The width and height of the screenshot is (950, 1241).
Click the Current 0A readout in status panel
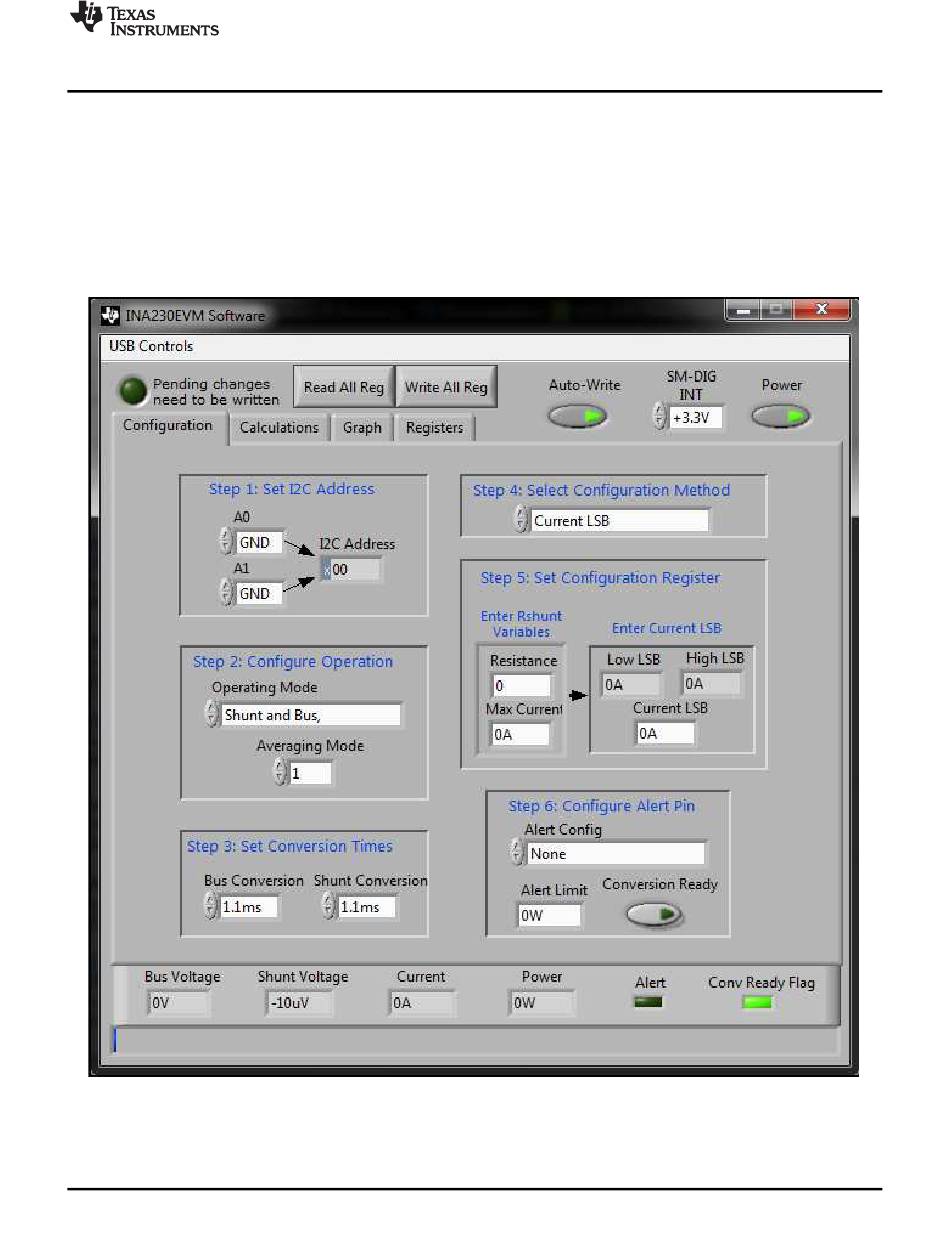[423, 1003]
